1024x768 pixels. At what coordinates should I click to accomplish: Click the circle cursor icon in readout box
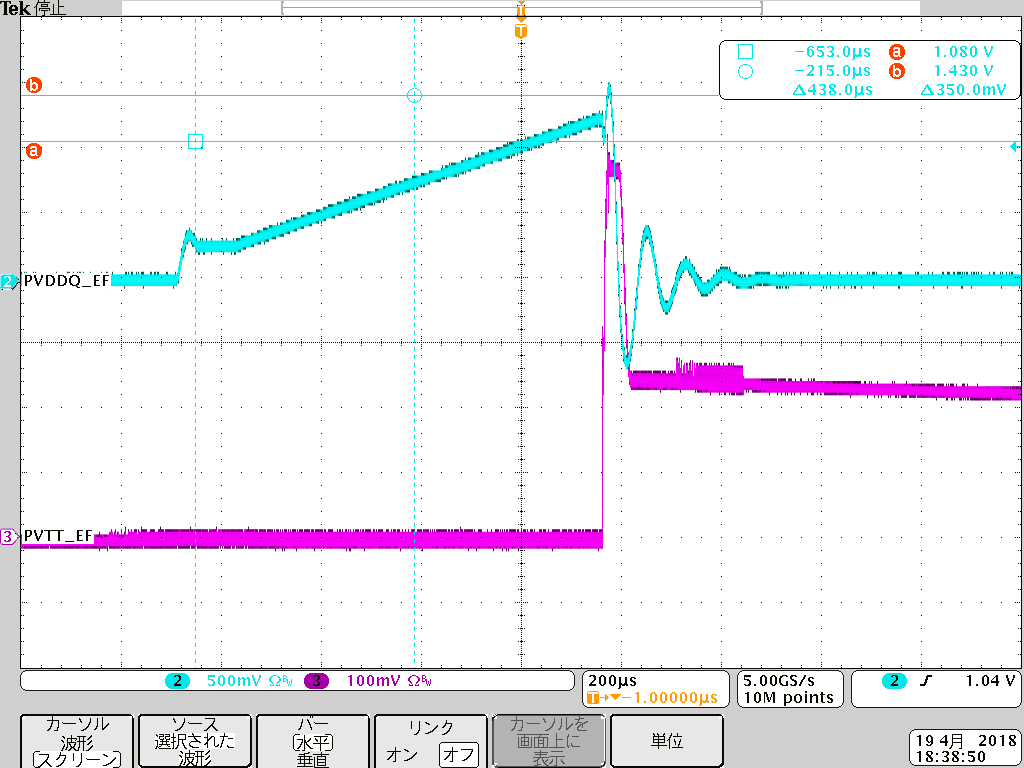tap(745, 71)
